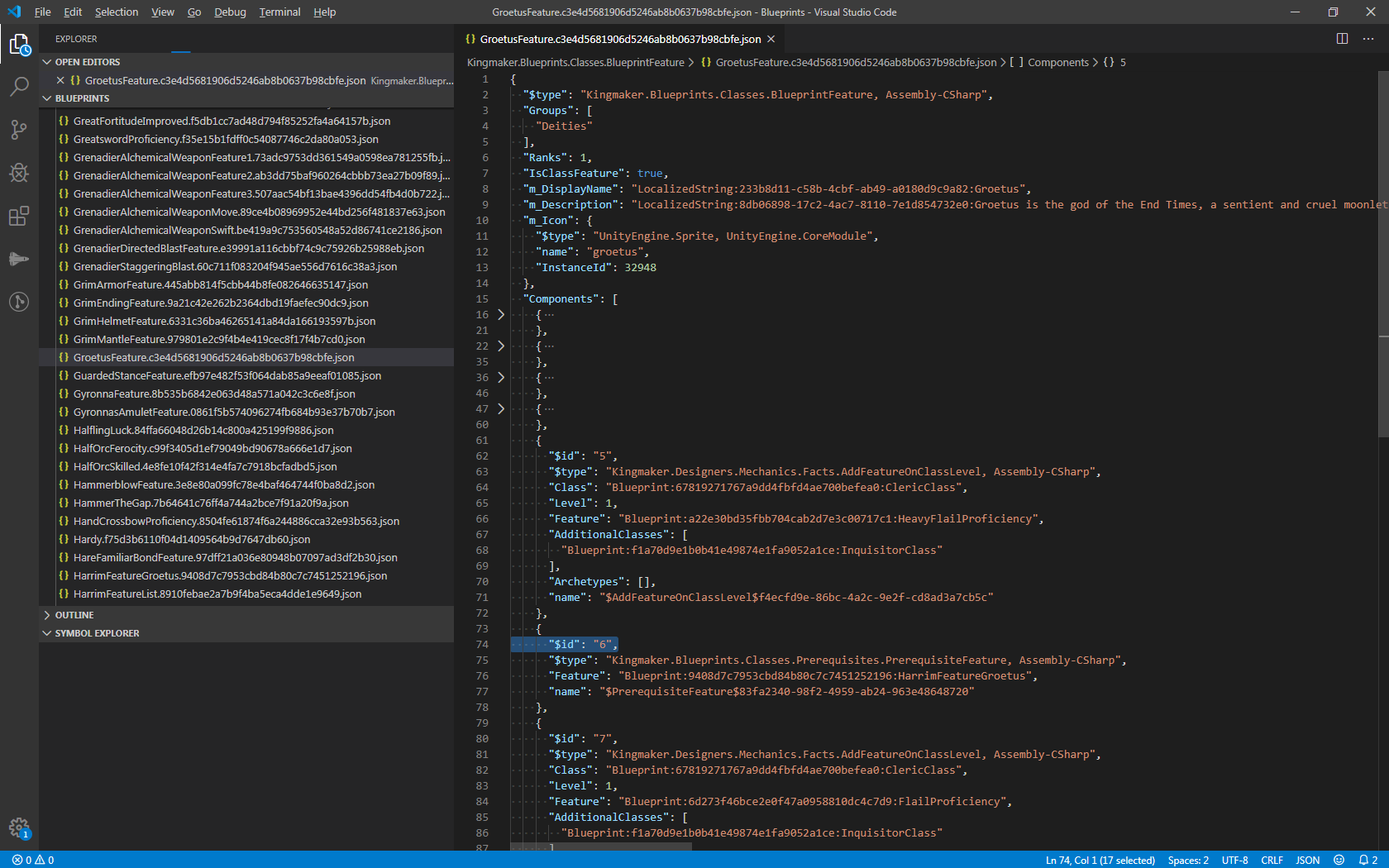Open the notifications bell in the status bar
This screenshot has width=1389, height=868.
coord(1368,860)
